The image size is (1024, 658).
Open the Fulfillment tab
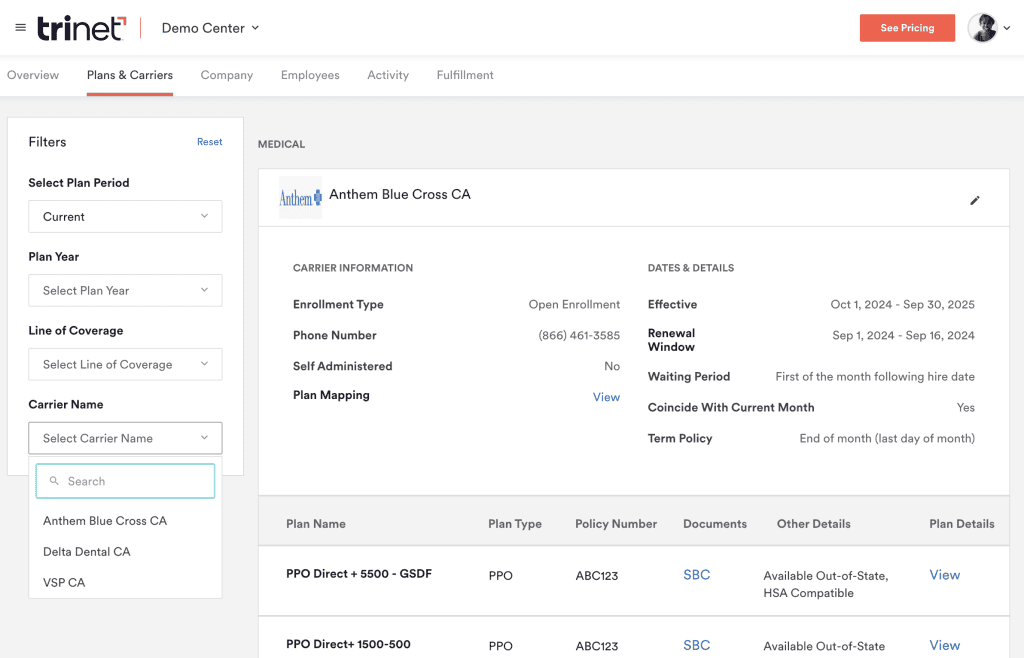click(465, 75)
